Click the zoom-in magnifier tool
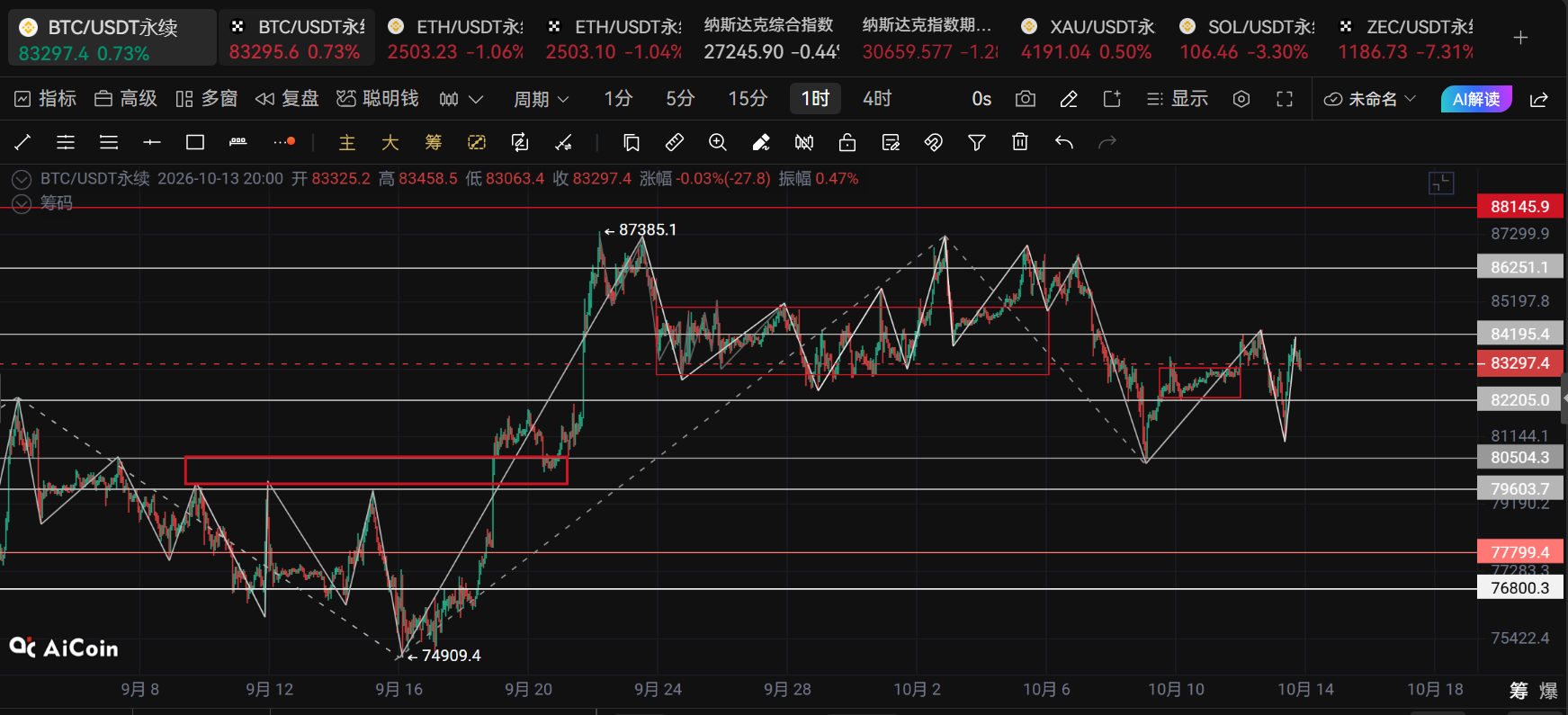 click(x=717, y=142)
